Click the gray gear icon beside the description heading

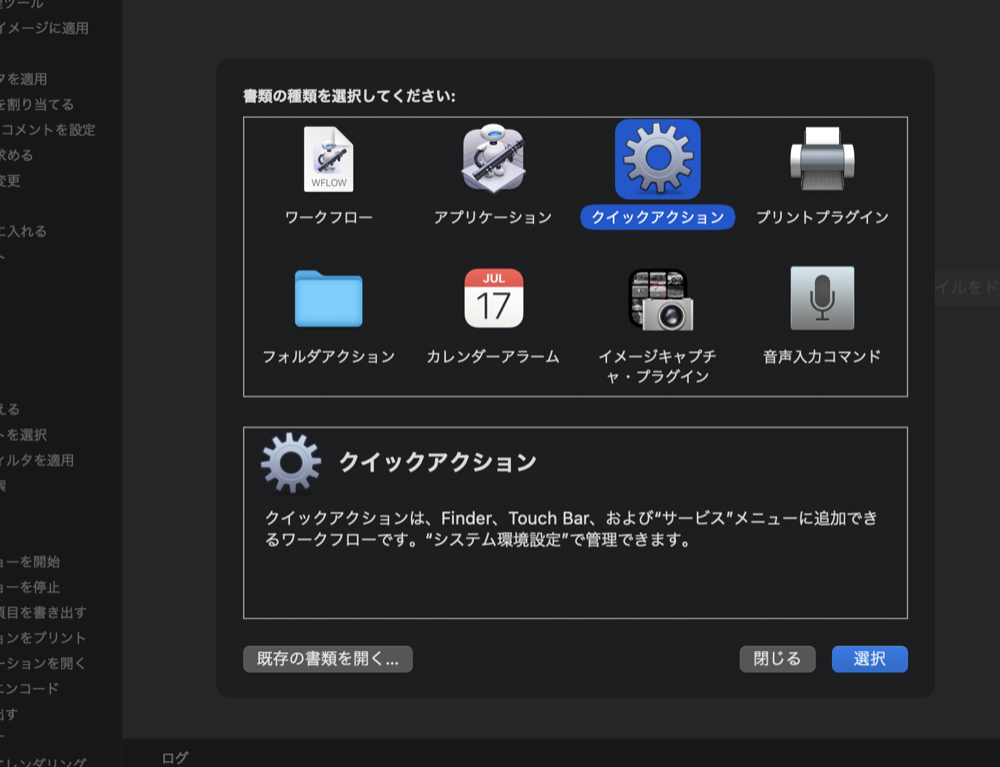[291, 459]
